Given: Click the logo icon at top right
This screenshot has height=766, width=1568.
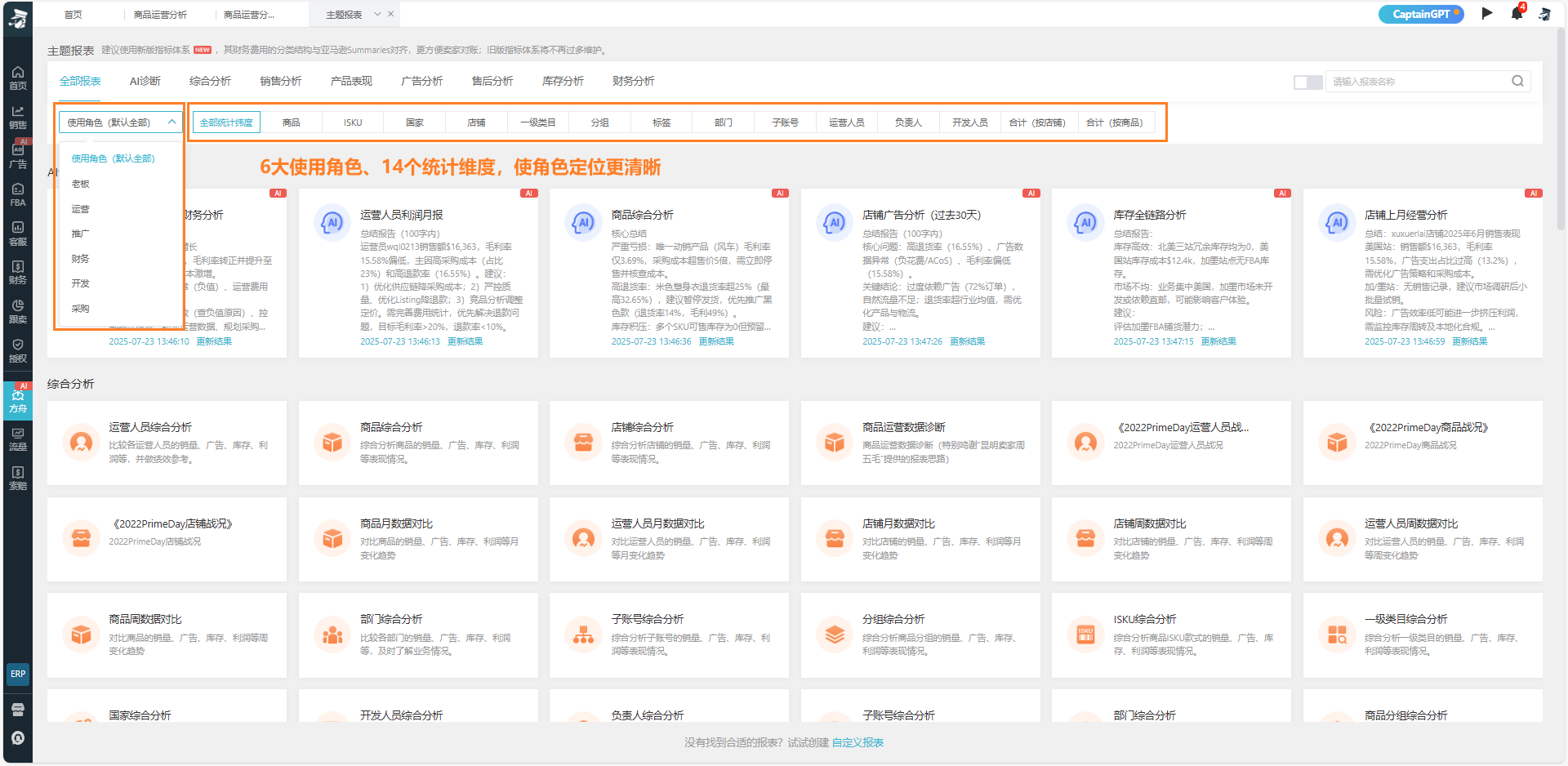Looking at the screenshot, I should 1544,14.
